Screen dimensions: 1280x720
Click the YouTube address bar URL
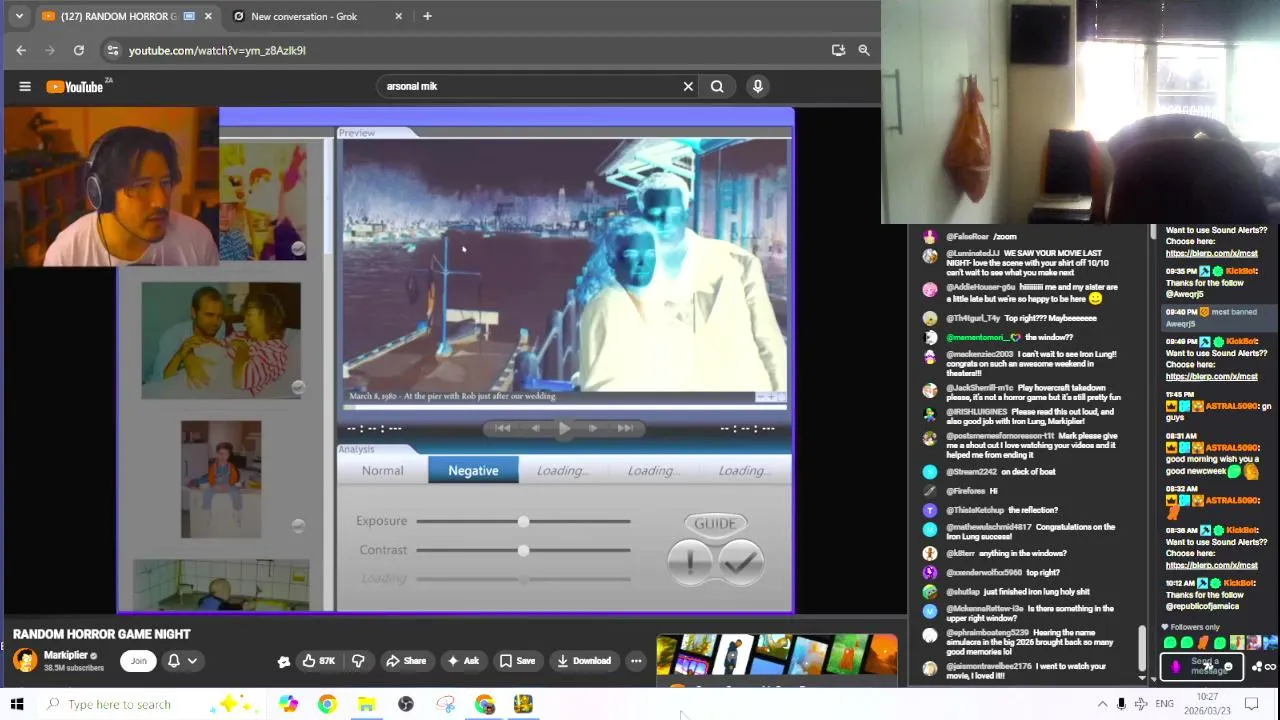pyautogui.click(x=217, y=50)
